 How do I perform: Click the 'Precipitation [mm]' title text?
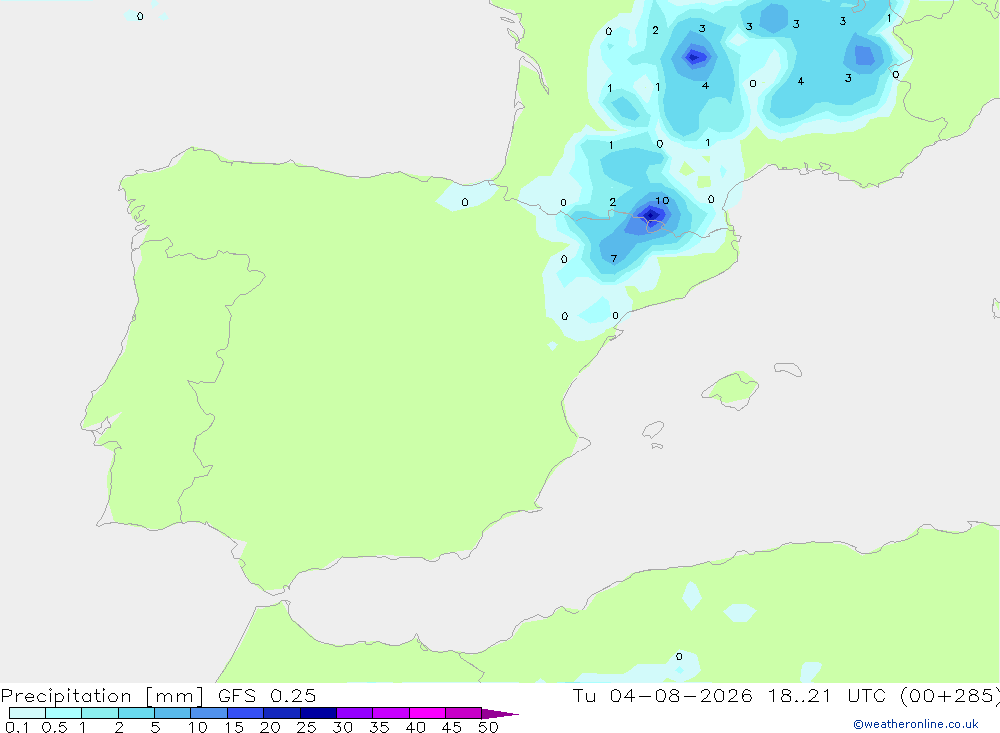click(x=102, y=696)
